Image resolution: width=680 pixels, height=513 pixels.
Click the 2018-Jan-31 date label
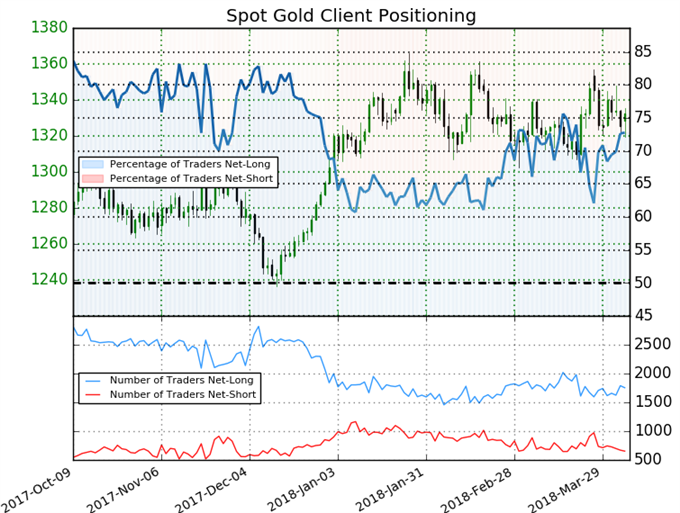[x=390, y=490]
